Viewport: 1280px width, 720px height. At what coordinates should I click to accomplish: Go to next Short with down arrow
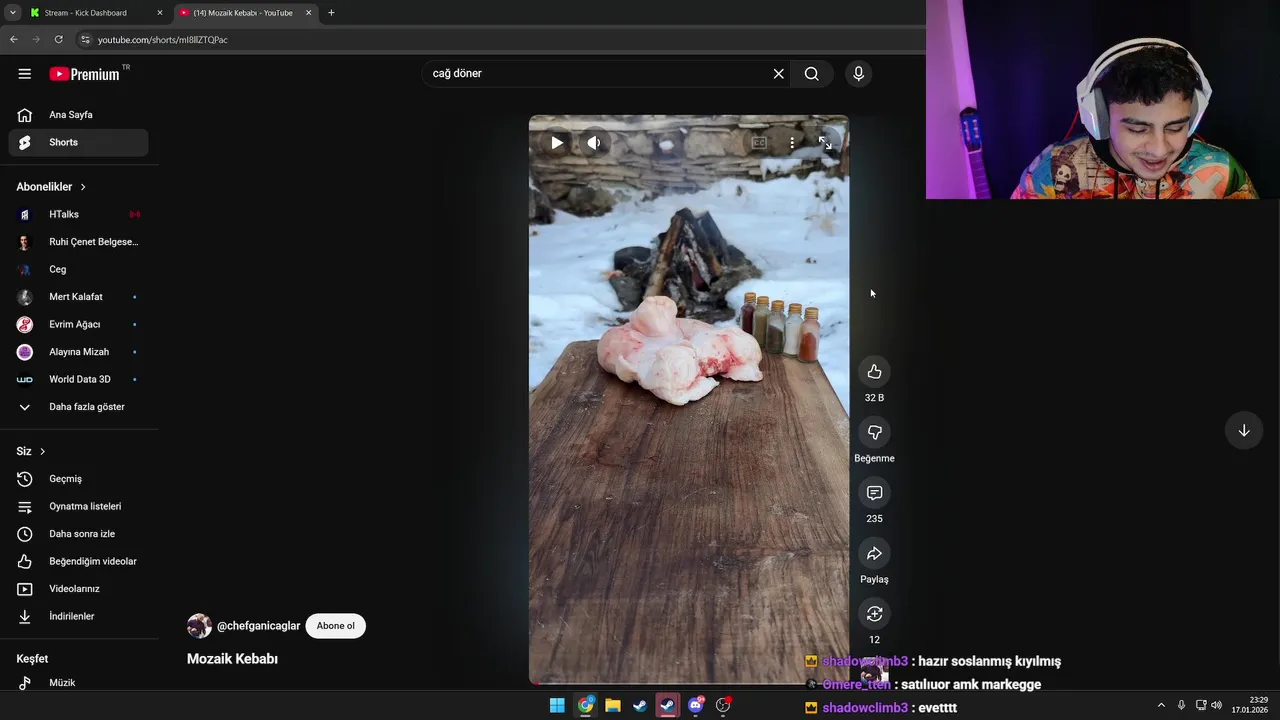[x=1244, y=431]
